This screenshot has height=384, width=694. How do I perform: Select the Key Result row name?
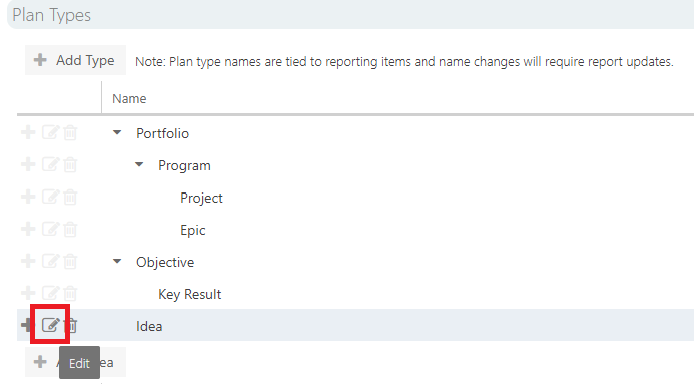(x=189, y=294)
